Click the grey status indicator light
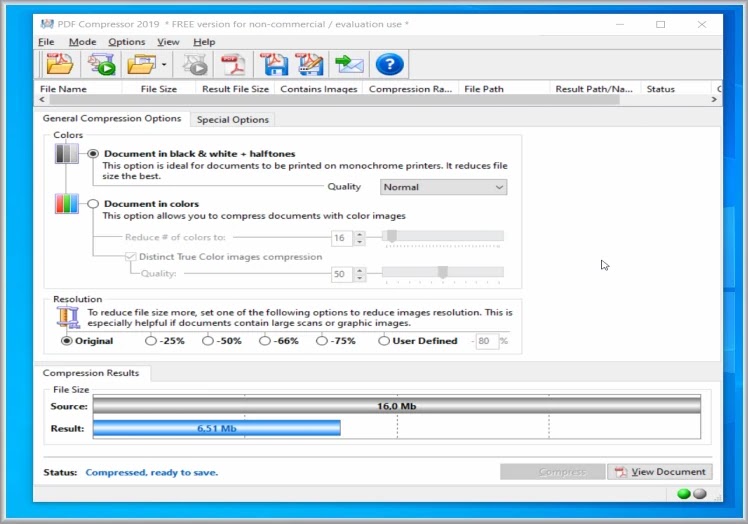This screenshot has width=748, height=524. tap(700, 493)
